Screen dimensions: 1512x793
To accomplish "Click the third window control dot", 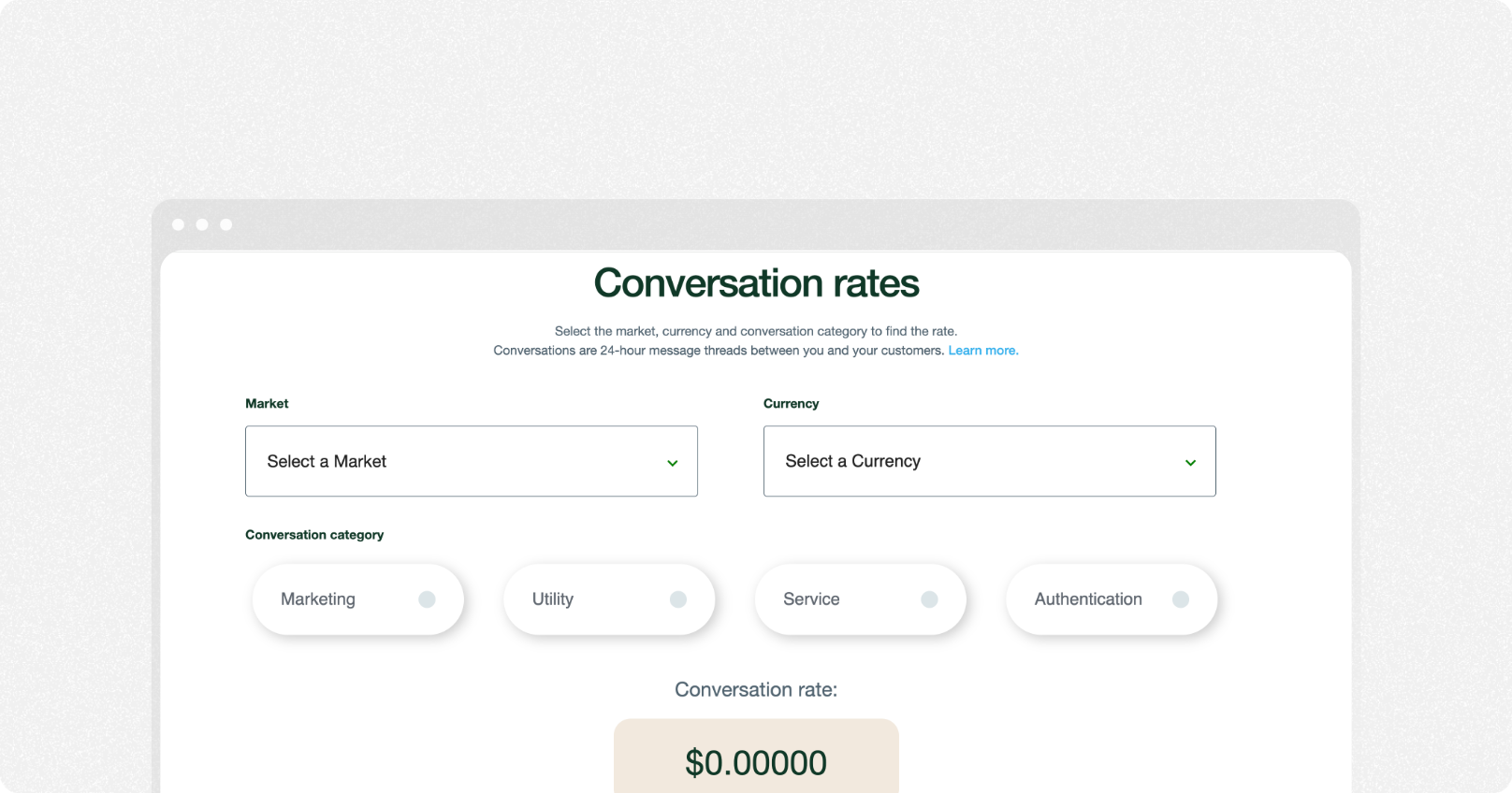I will (225, 224).
